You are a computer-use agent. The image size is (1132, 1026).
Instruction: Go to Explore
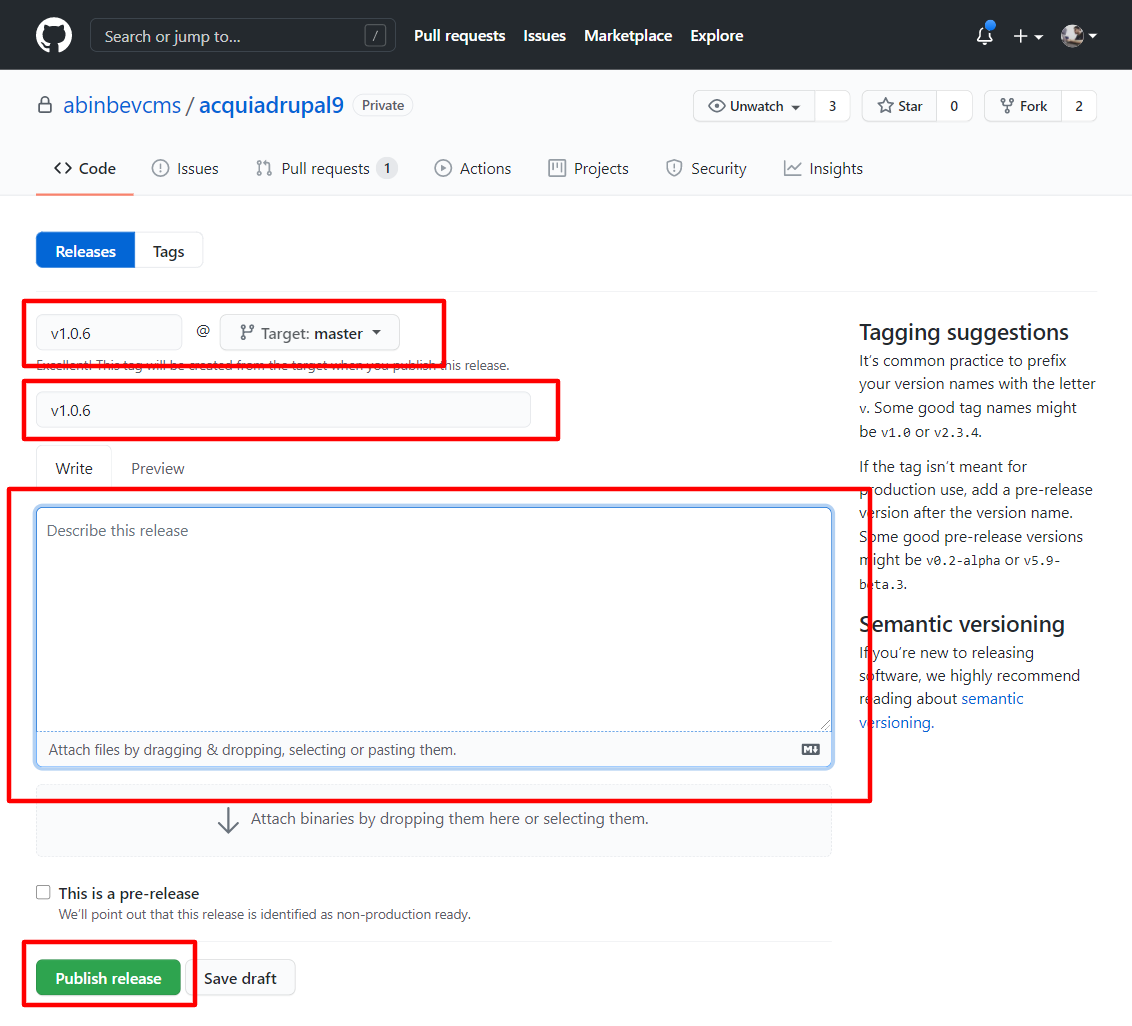(x=716, y=36)
